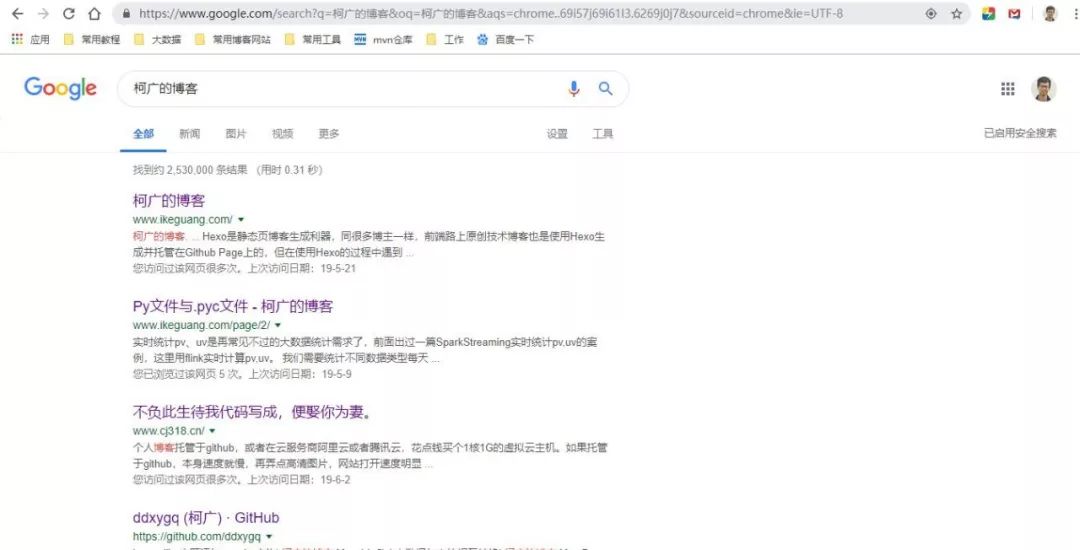This screenshot has width=1080, height=550.
Task: Click the Chrome address bar URL
Action: [x=490, y=14]
